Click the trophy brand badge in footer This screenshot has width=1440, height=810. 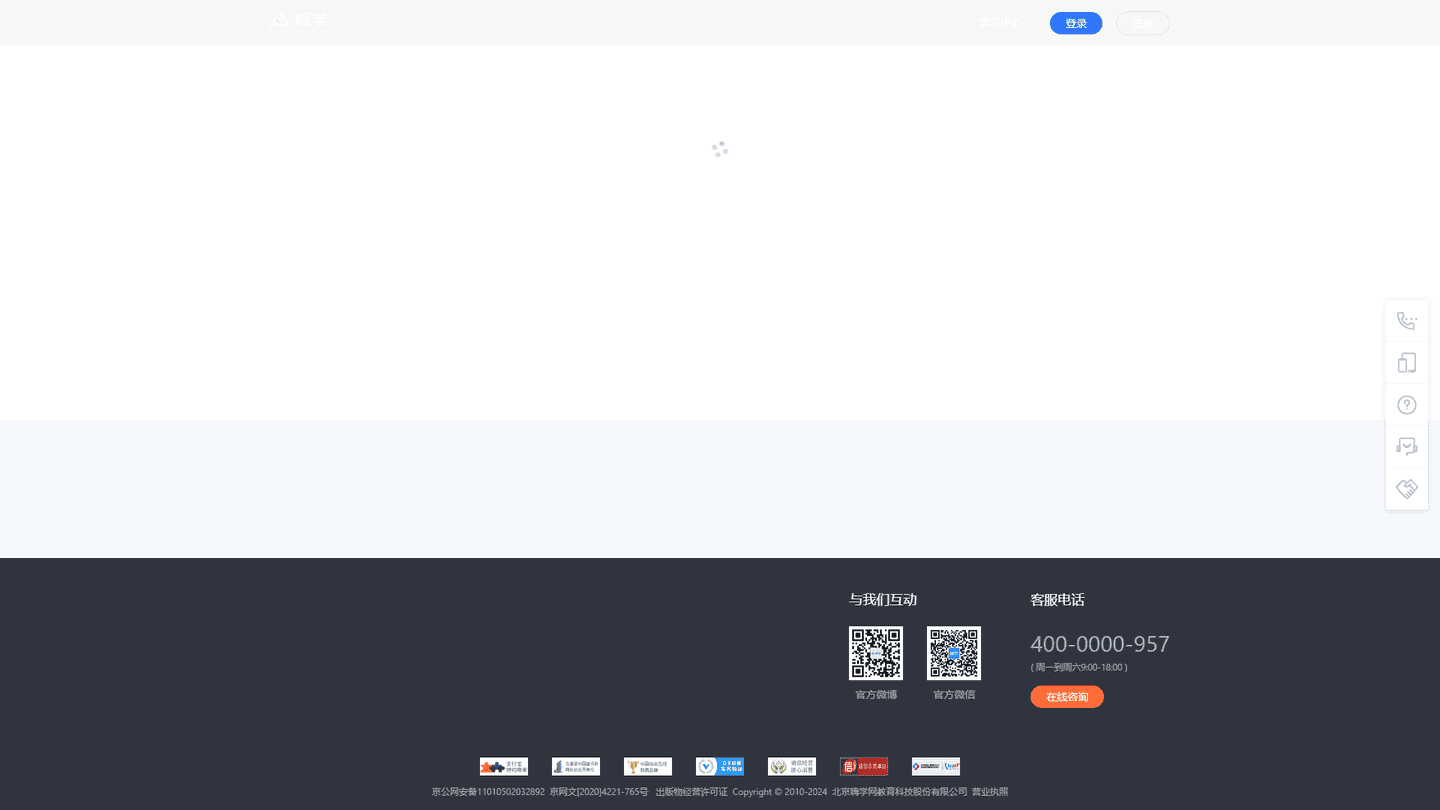click(648, 766)
